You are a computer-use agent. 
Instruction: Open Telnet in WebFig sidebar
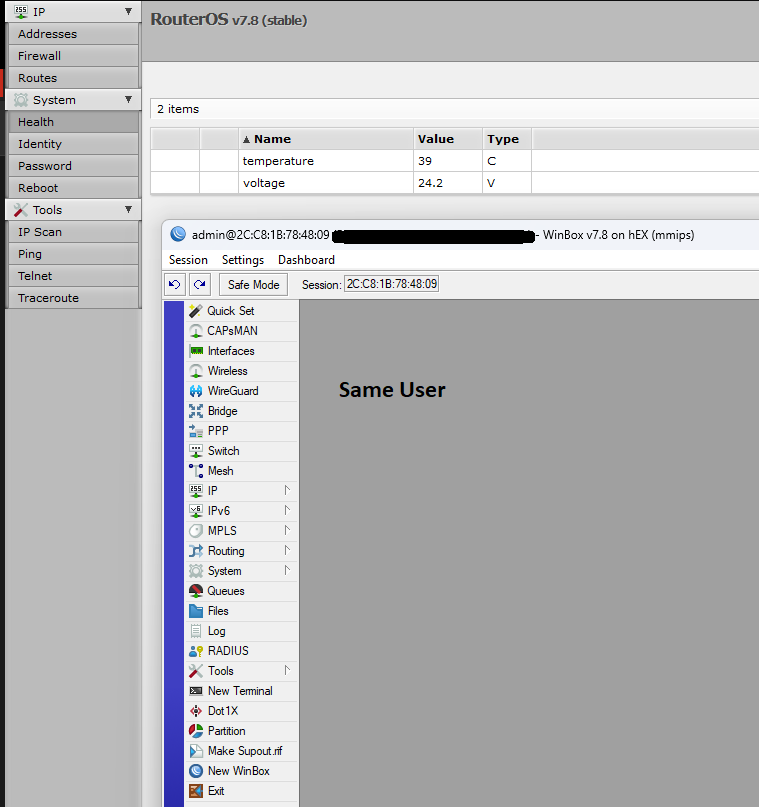(x=74, y=276)
